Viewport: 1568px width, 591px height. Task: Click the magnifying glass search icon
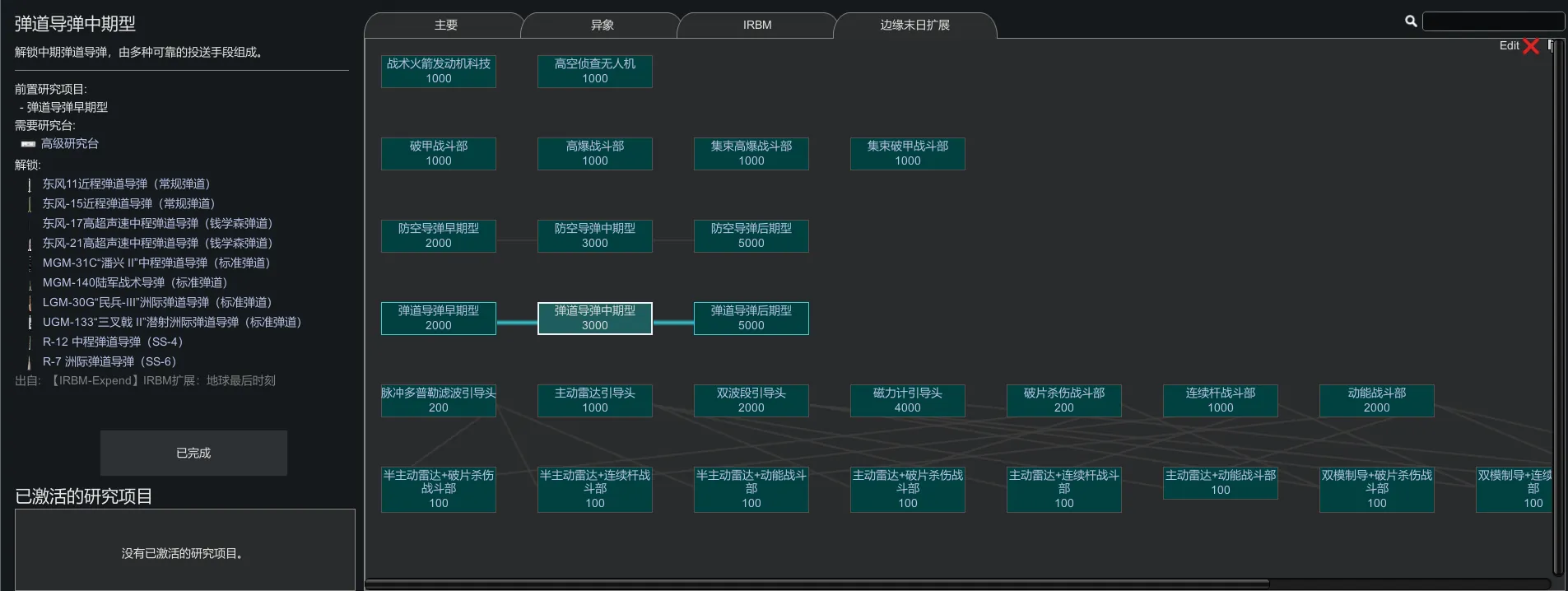1411,21
